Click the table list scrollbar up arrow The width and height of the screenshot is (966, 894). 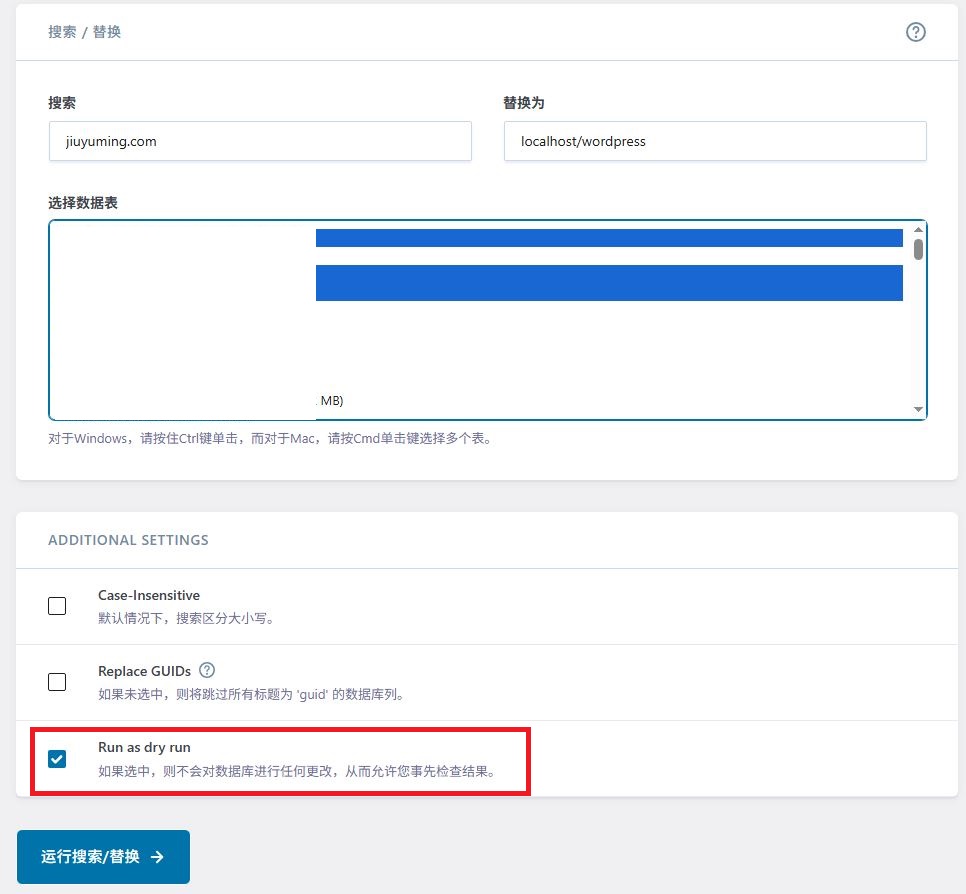(x=918, y=230)
